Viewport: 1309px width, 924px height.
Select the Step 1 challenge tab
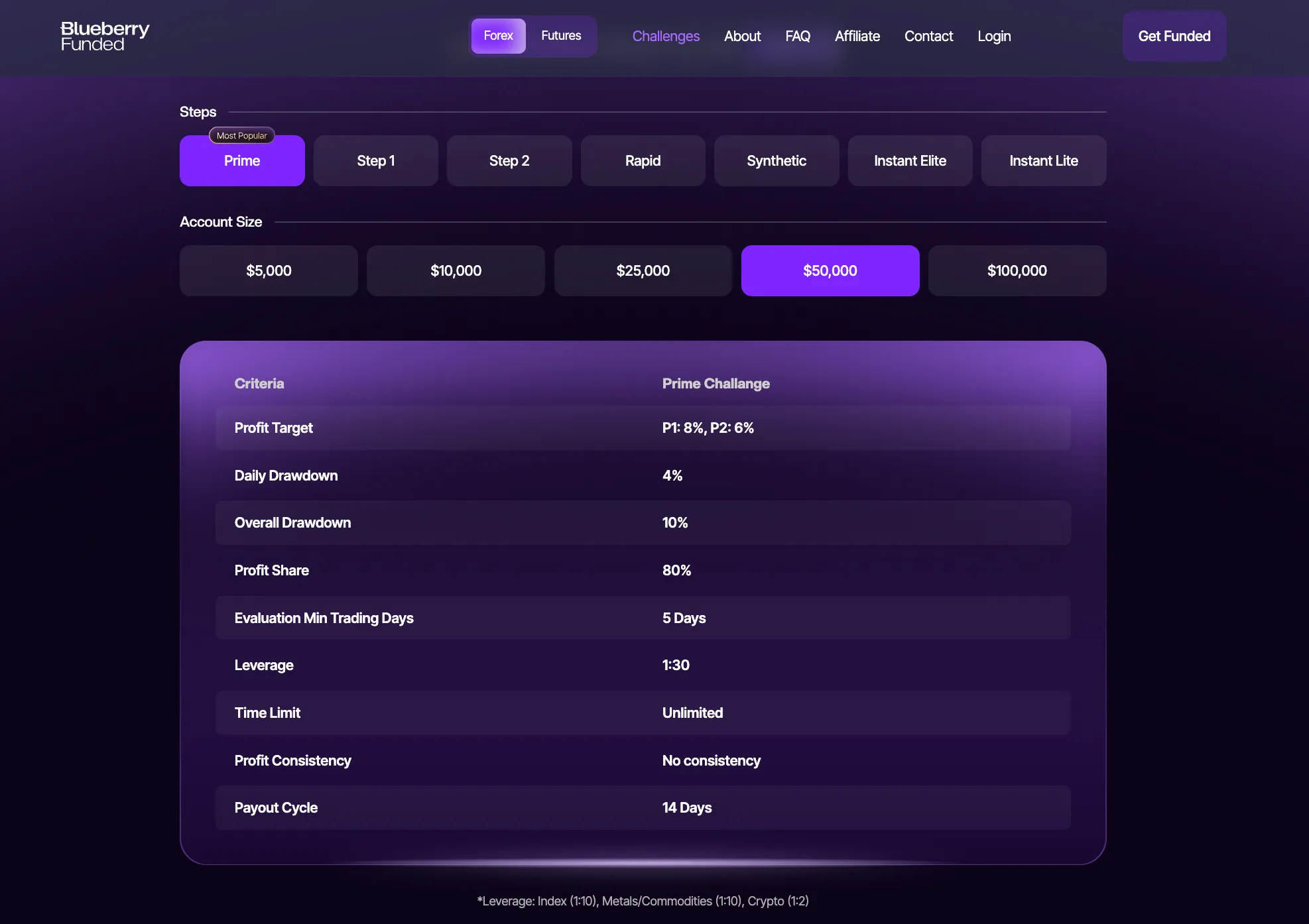coord(375,161)
